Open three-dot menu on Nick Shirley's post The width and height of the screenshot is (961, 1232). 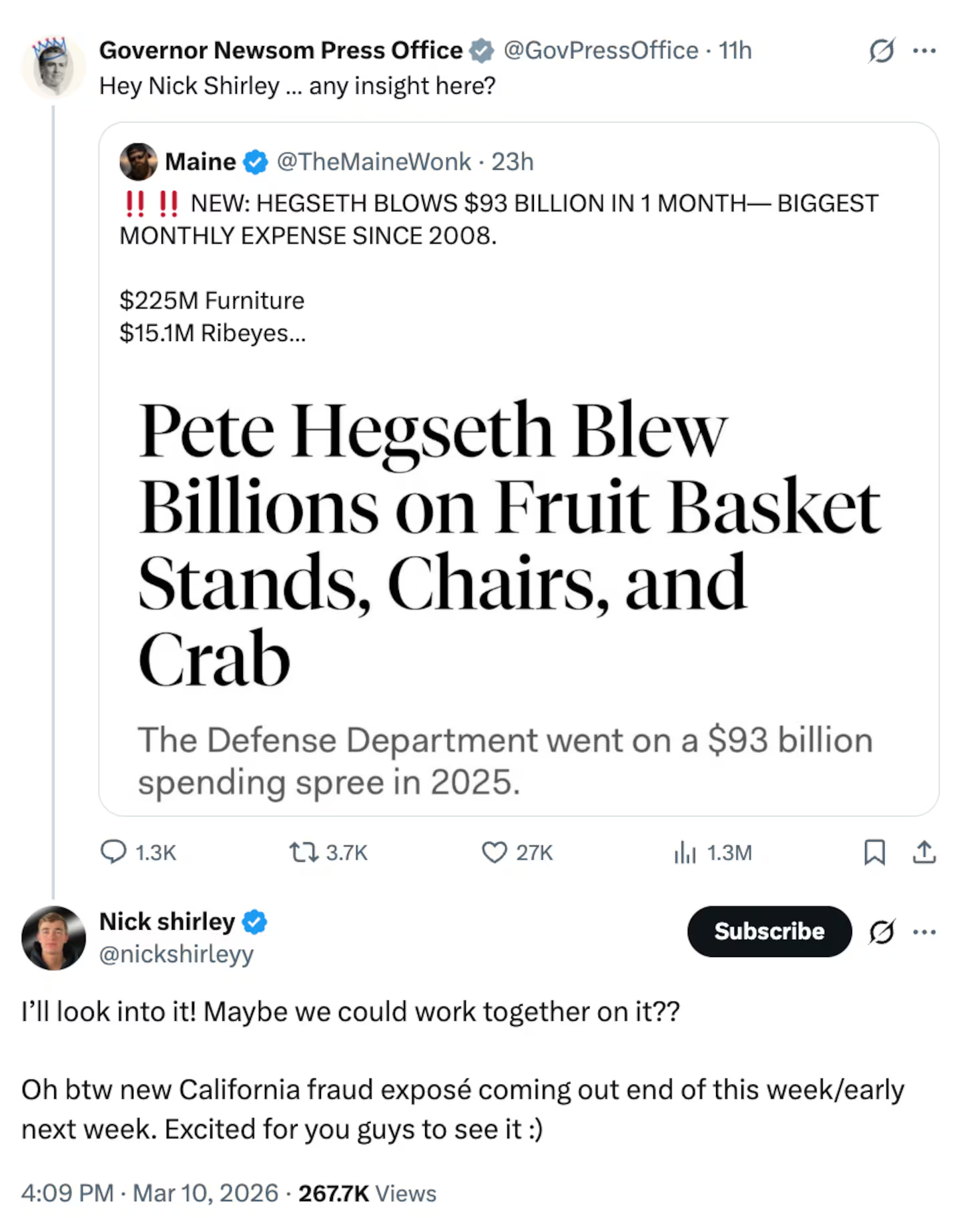tap(924, 932)
